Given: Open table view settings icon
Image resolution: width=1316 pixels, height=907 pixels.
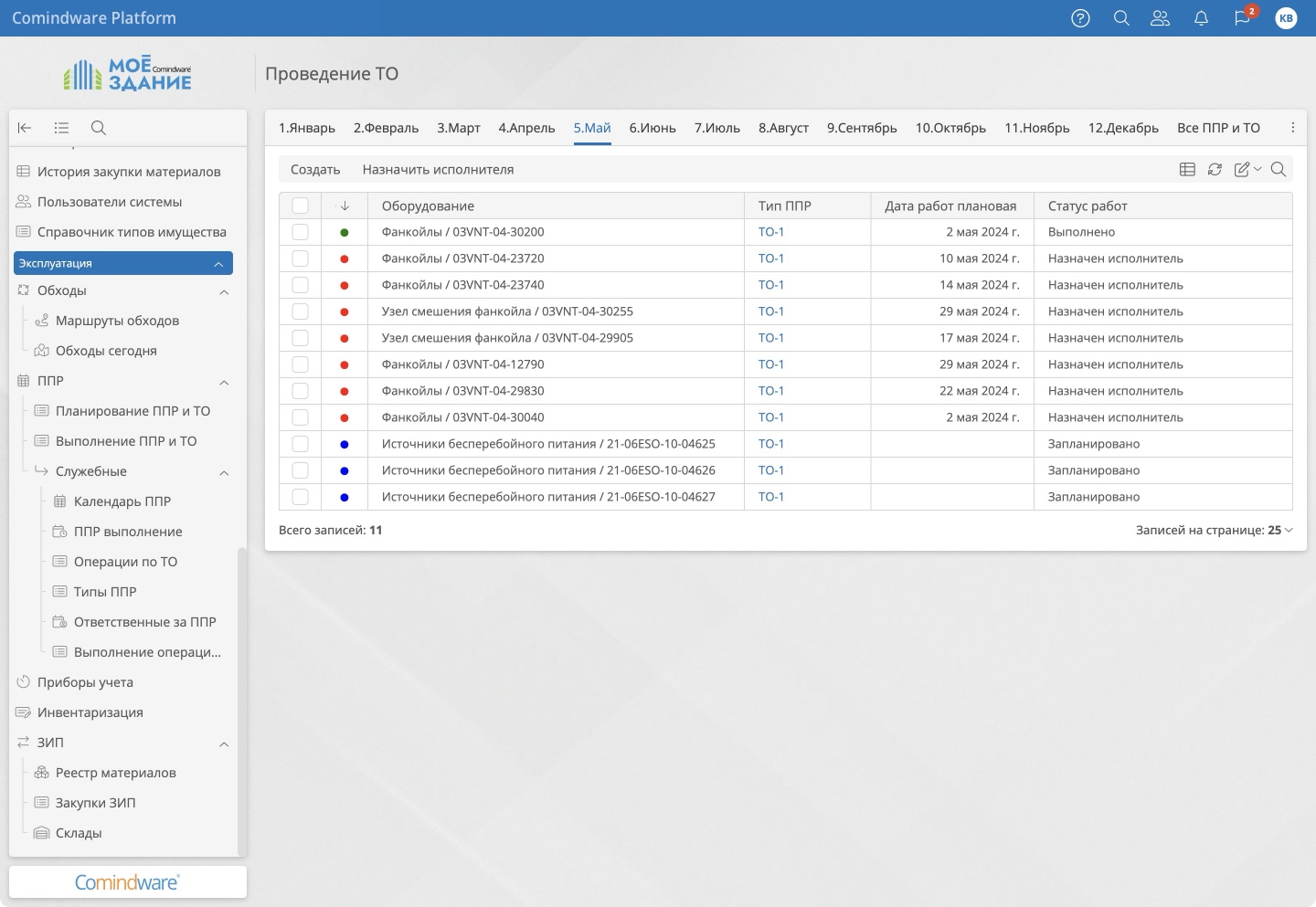Looking at the screenshot, I should [1187, 169].
